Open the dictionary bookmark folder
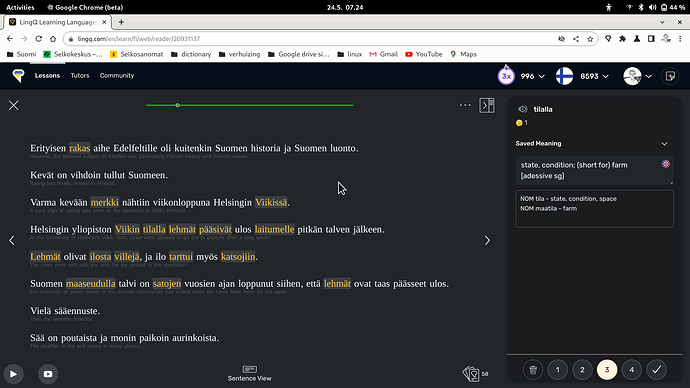The image size is (690, 388). 191,54
